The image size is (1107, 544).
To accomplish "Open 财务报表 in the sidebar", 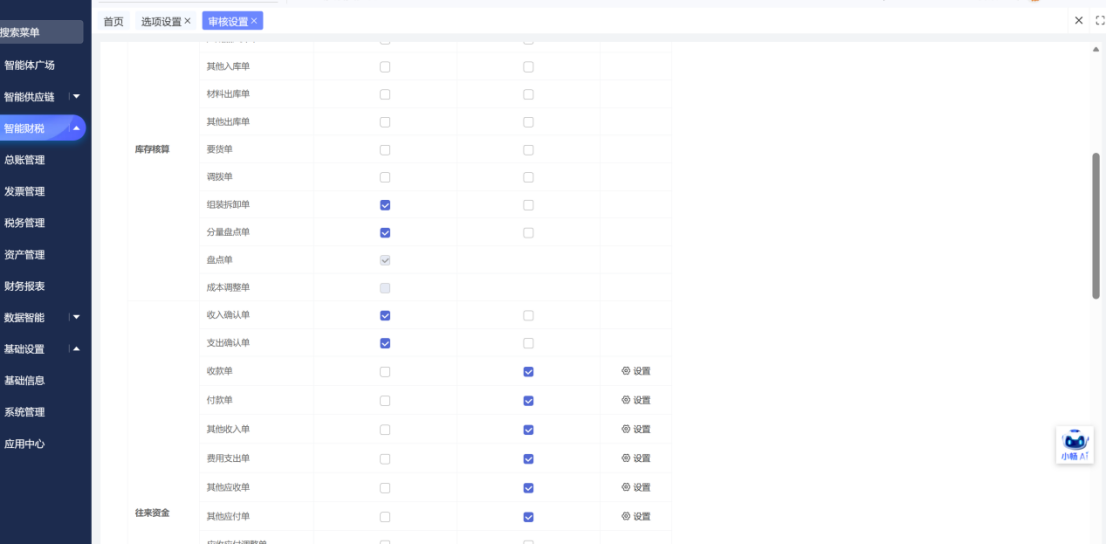I will (x=24, y=286).
